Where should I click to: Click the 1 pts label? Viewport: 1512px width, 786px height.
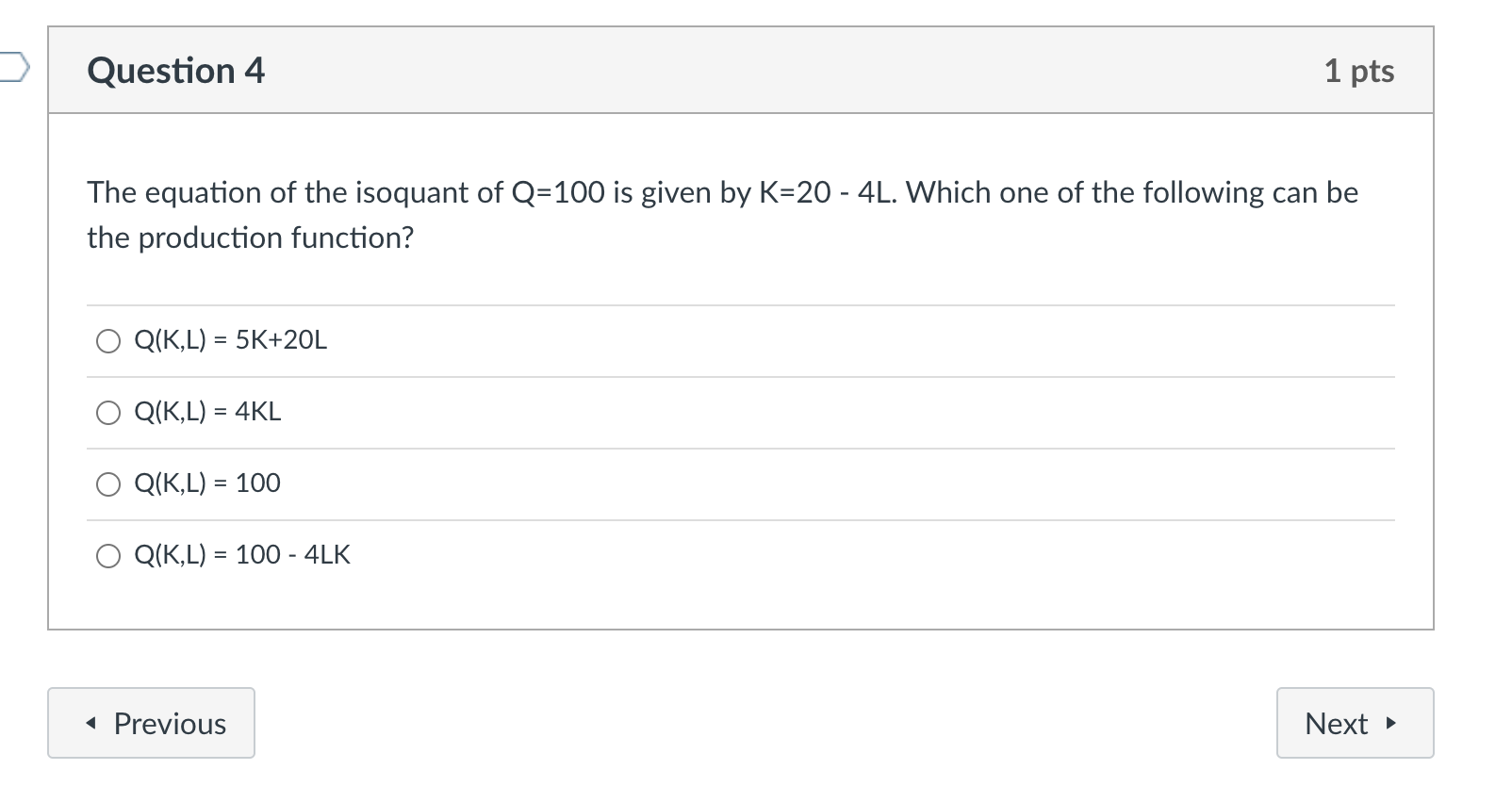click(1360, 71)
